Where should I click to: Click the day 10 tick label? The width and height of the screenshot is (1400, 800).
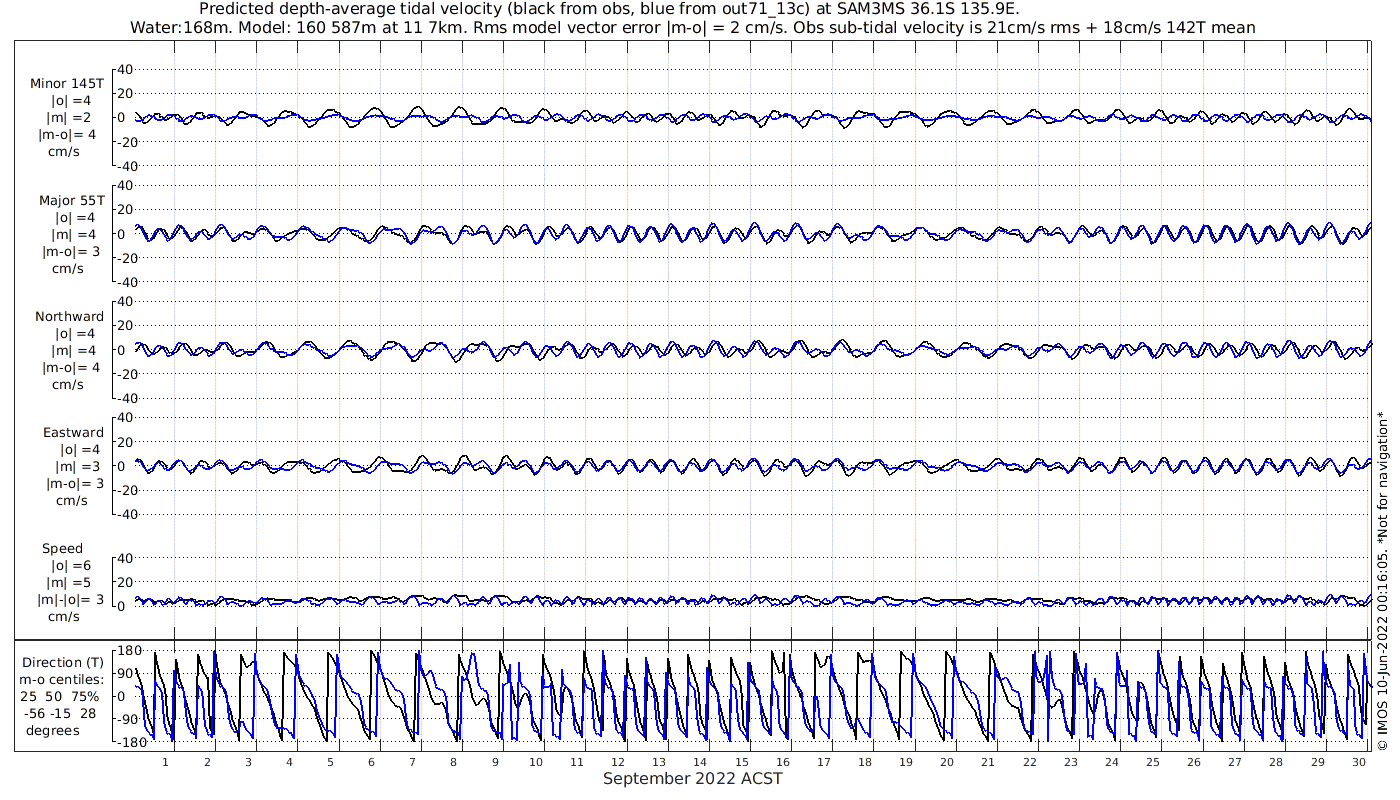tap(536, 762)
